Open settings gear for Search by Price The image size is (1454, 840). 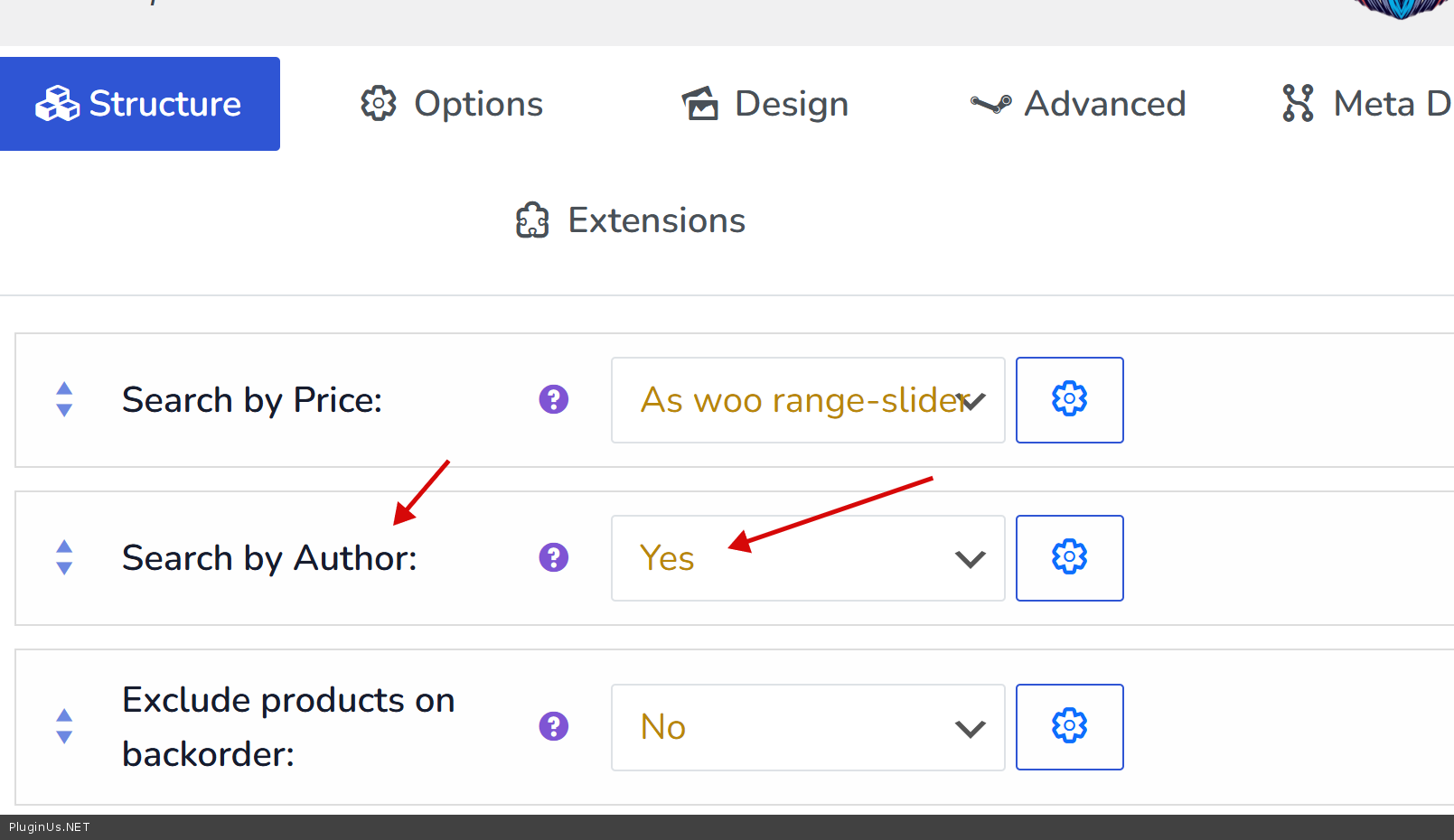pos(1069,399)
